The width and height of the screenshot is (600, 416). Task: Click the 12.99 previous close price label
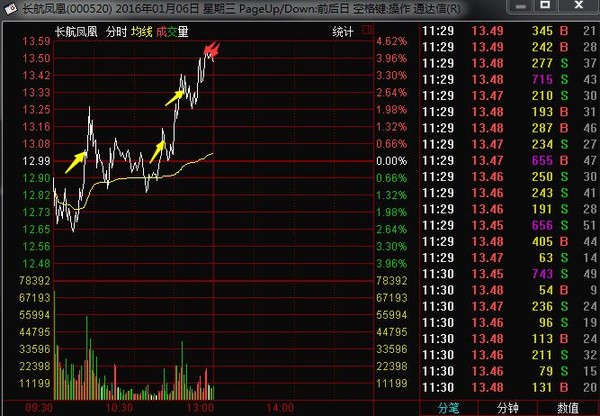36,161
